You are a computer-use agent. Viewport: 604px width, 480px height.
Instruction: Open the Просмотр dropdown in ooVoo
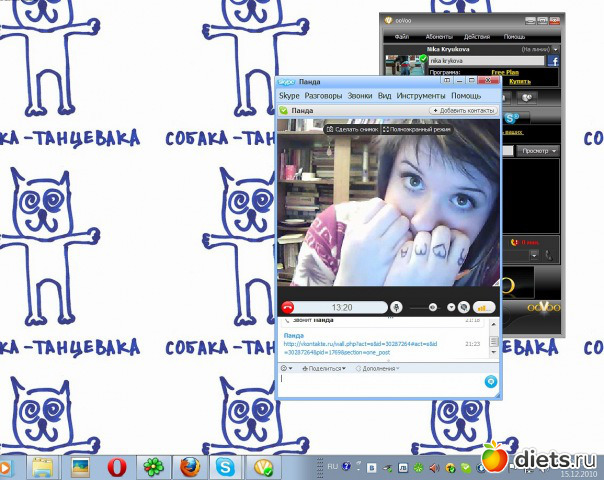tap(537, 150)
